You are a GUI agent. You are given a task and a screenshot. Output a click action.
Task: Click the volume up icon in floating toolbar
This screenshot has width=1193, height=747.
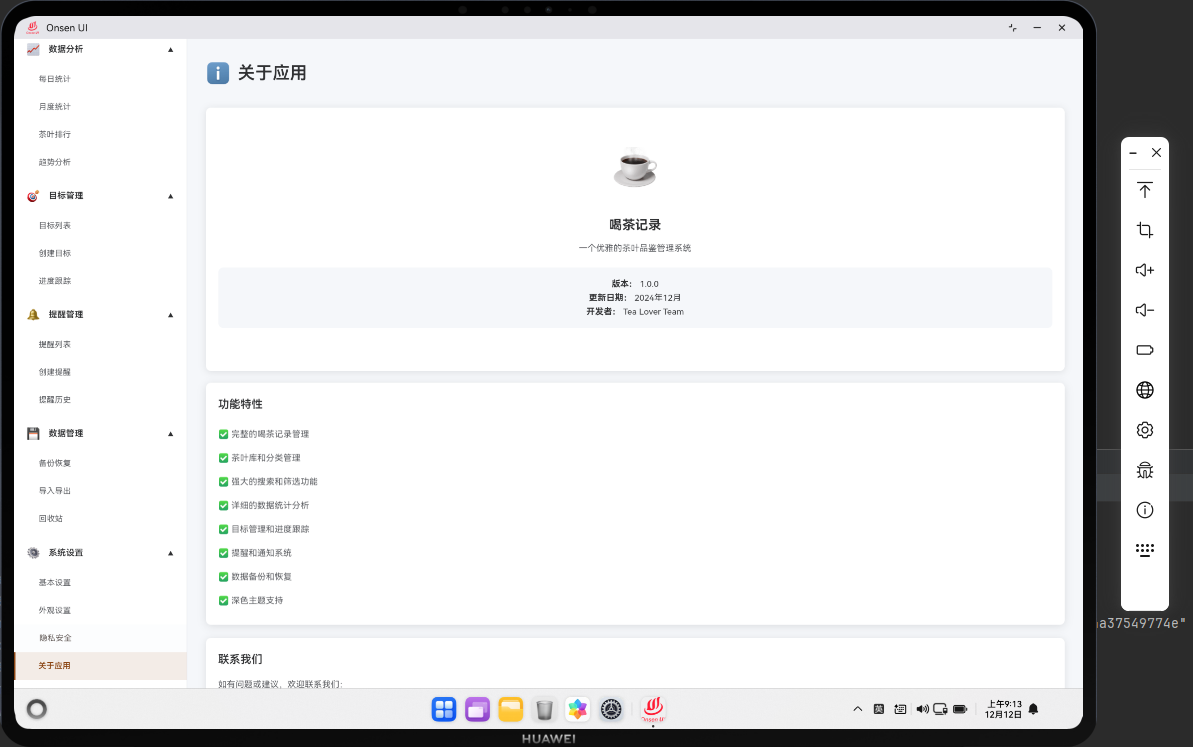coord(1144,270)
